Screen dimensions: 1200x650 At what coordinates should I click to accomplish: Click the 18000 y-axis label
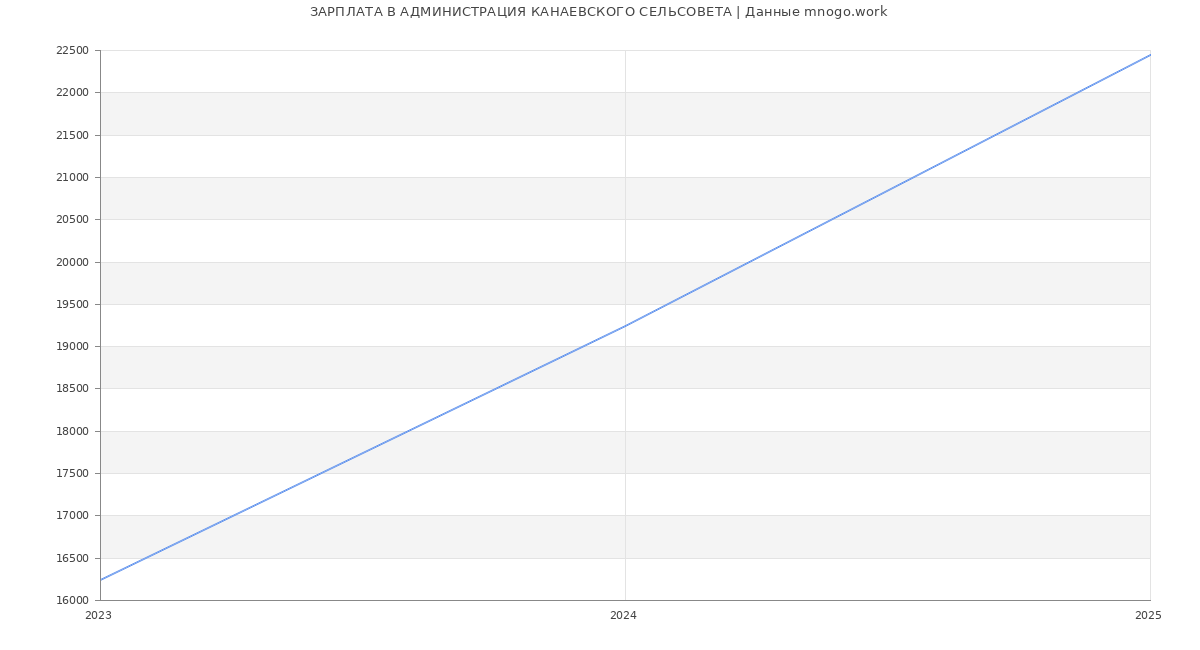72,432
